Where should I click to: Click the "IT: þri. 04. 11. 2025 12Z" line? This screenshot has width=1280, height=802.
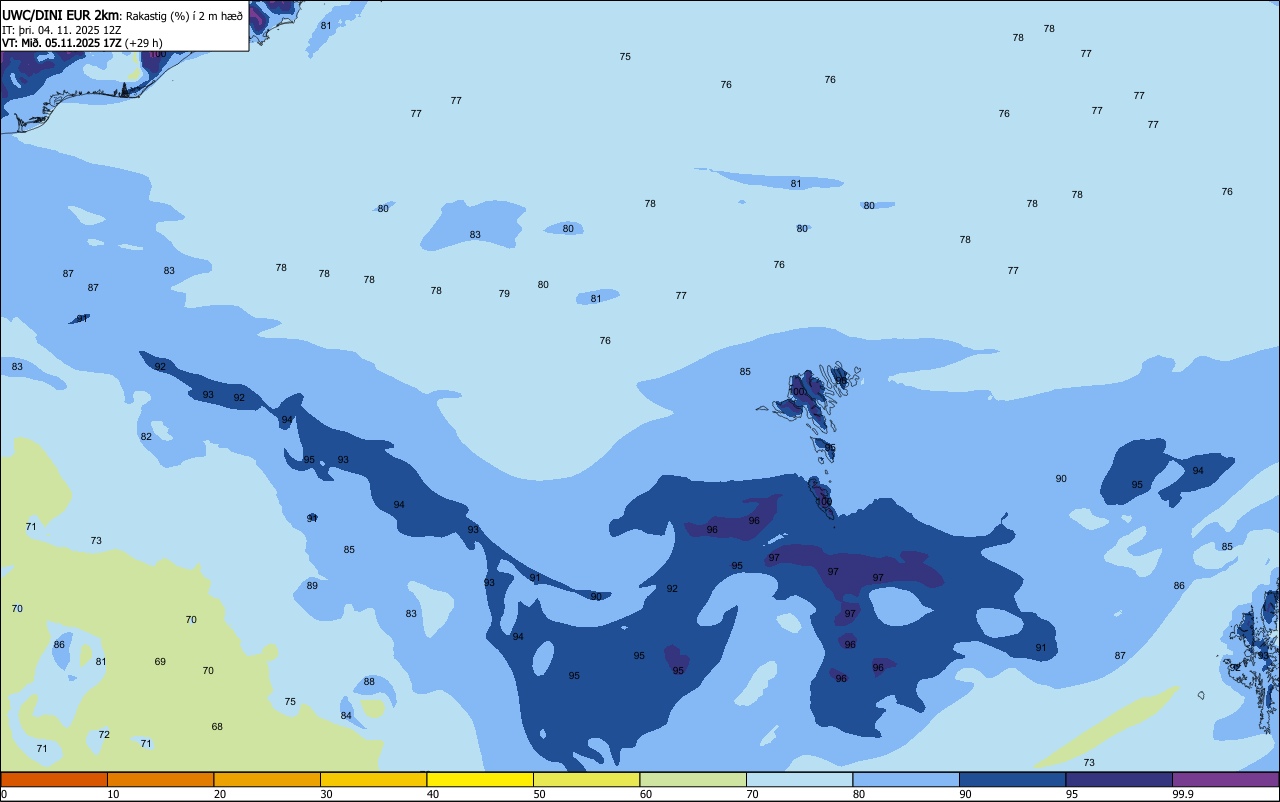(x=61, y=30)
